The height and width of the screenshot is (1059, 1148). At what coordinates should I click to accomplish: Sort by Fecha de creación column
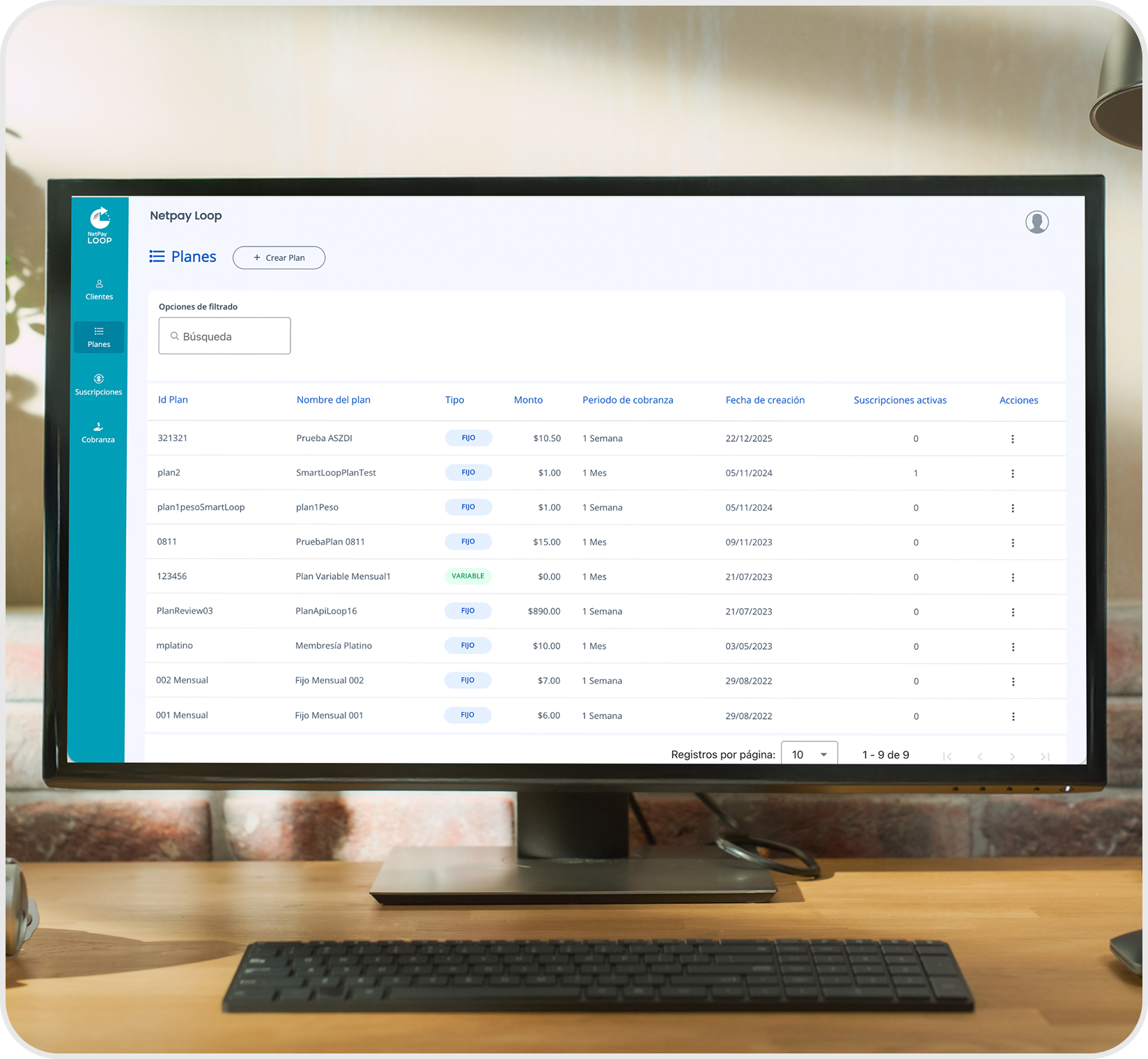pyautogui.click(x=765, y=400)
